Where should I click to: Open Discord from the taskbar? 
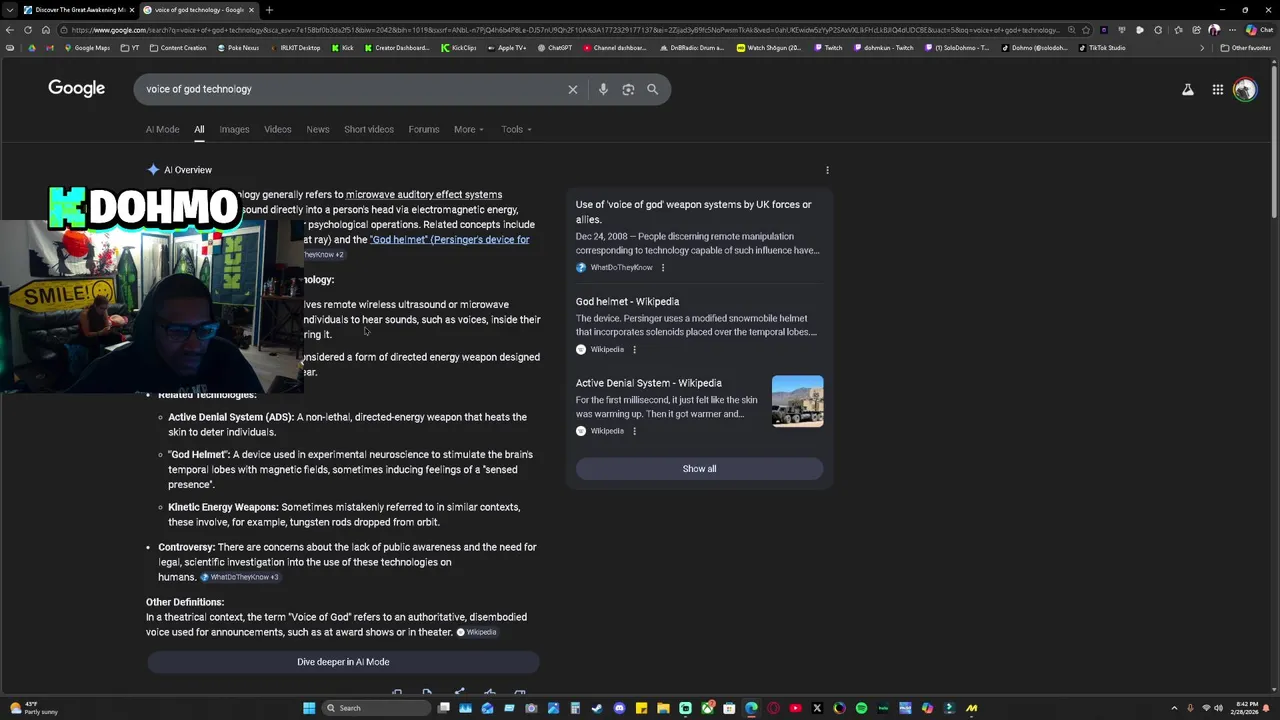tap(619, 708)
